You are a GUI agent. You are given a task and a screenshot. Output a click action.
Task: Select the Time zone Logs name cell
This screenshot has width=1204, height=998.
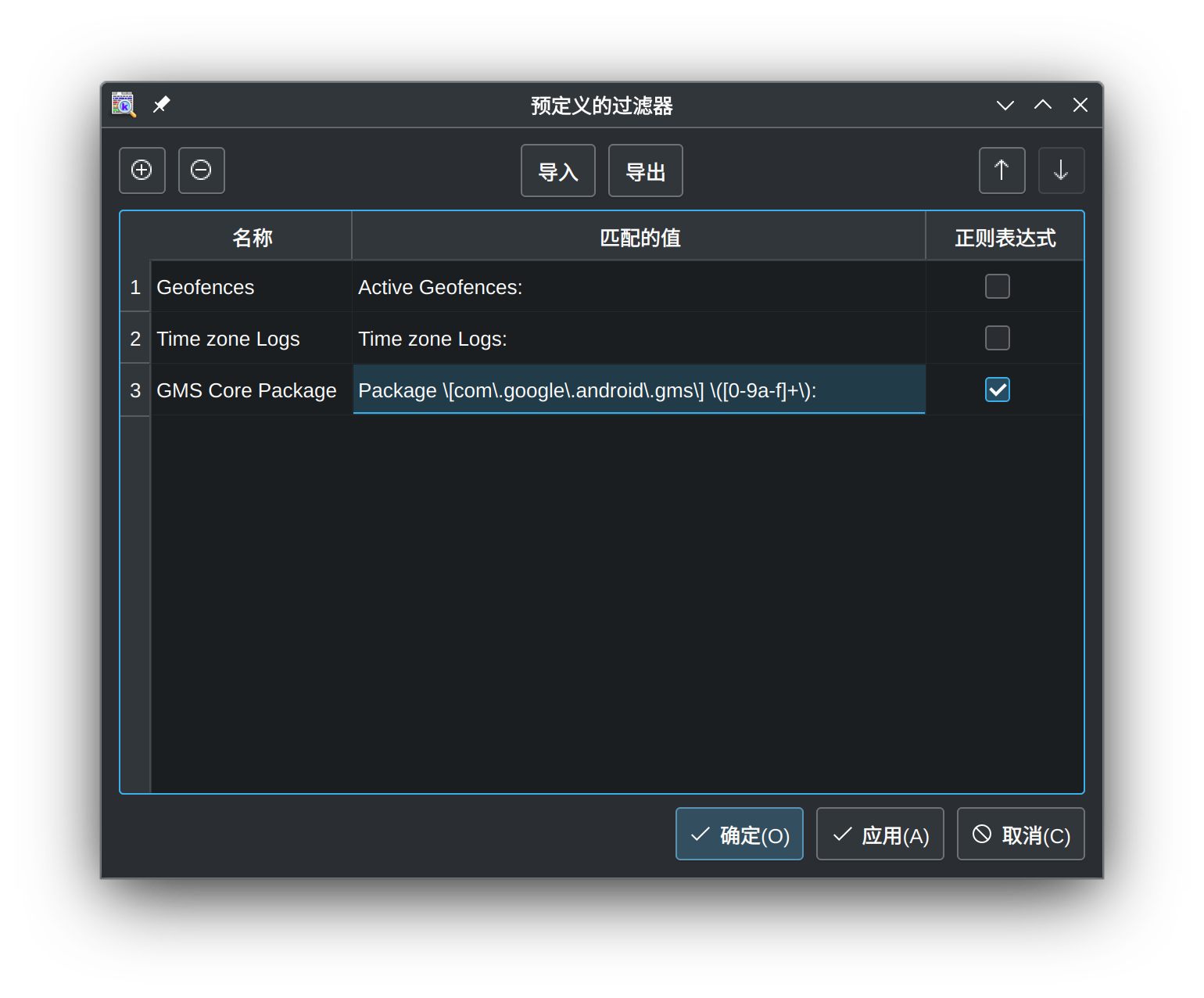point(252,339)
